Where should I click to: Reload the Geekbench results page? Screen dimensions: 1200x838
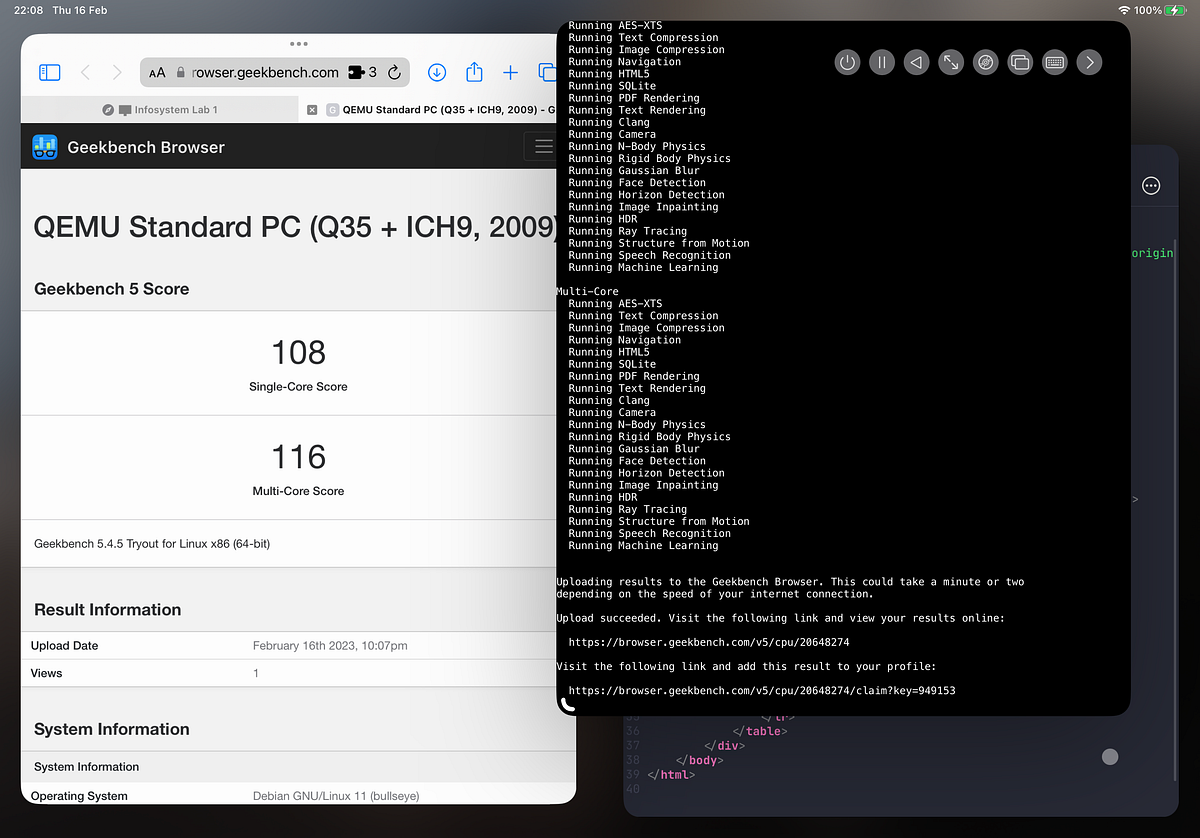tap(395, 72)
